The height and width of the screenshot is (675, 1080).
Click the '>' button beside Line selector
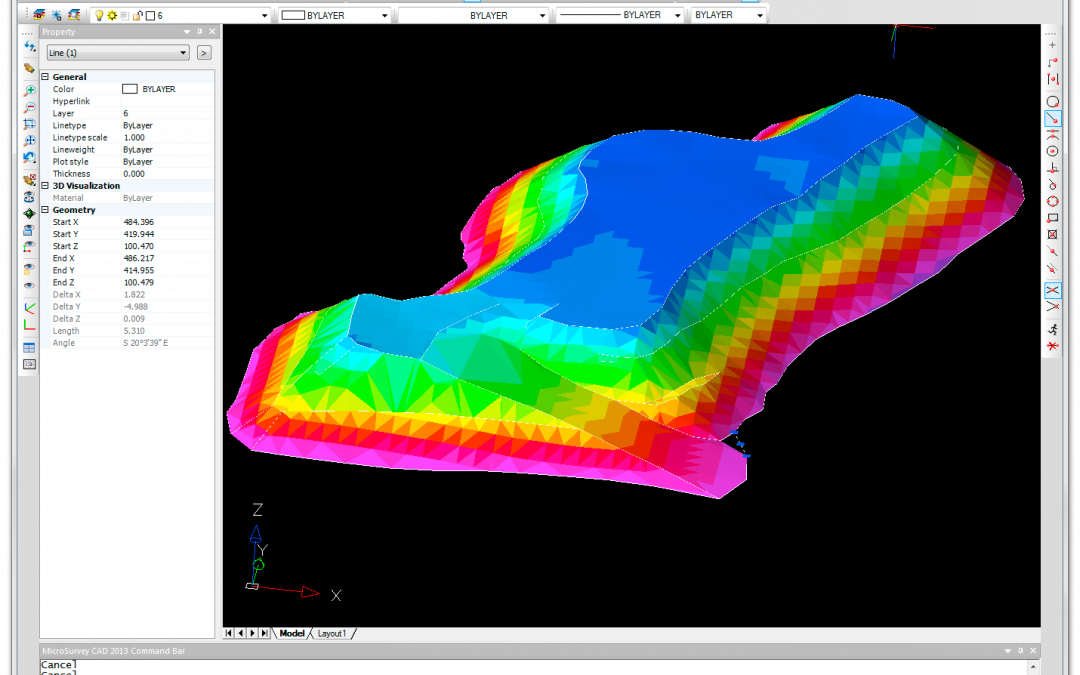tap(204, 53)
